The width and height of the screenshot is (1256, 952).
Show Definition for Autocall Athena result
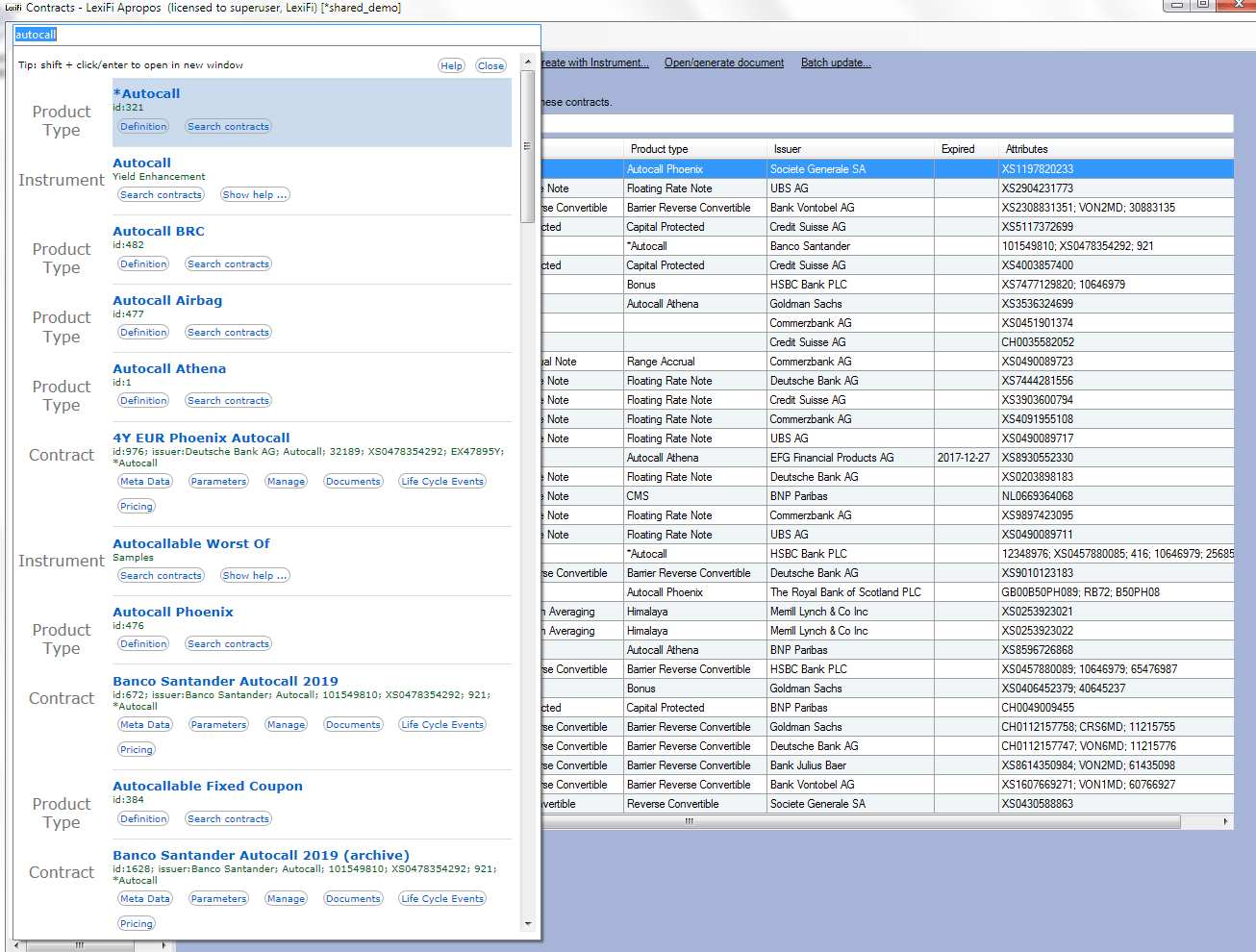[x=143, y=401]
